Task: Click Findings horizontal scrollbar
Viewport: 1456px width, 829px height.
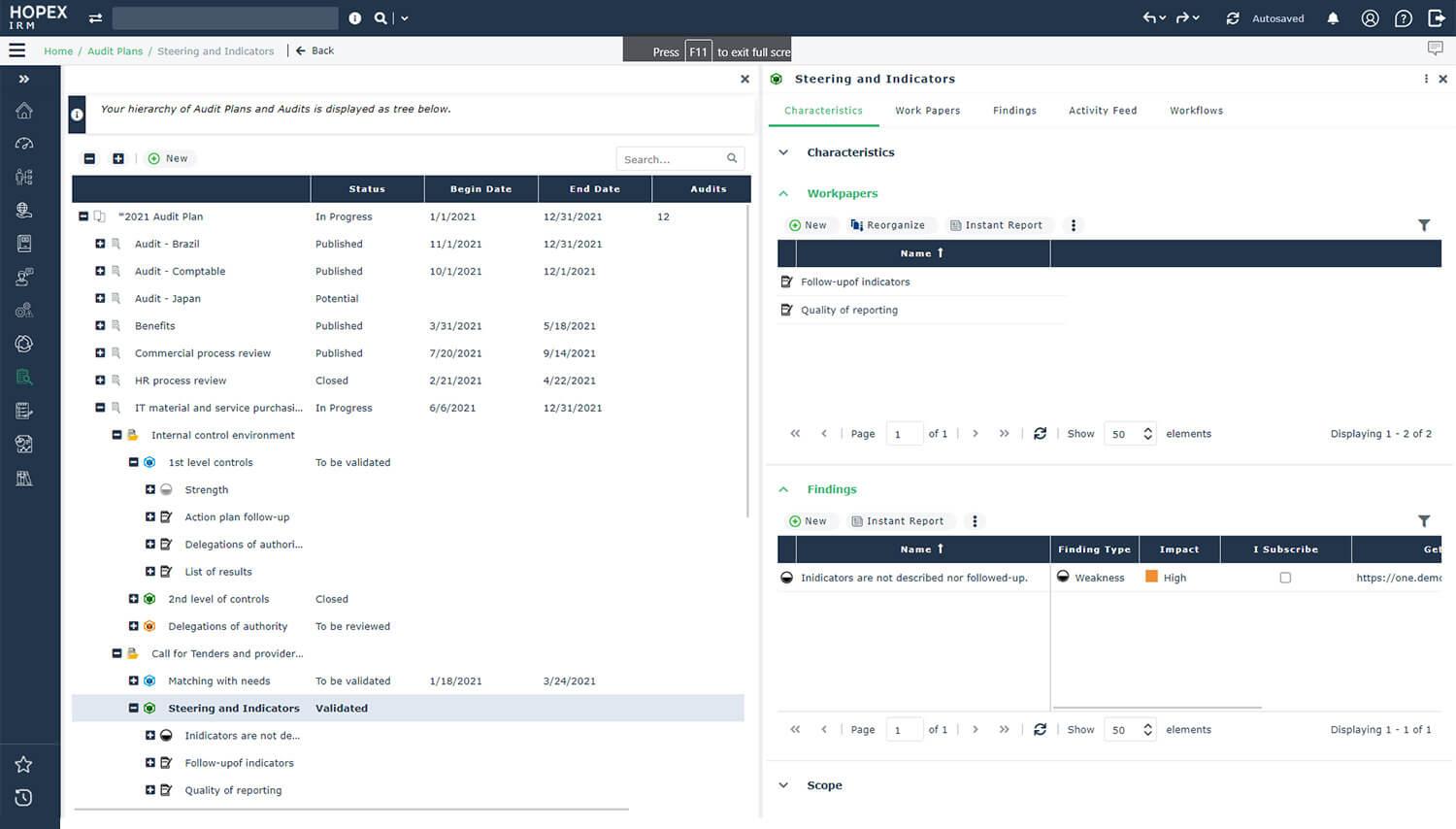Action: coord(1157,708)
